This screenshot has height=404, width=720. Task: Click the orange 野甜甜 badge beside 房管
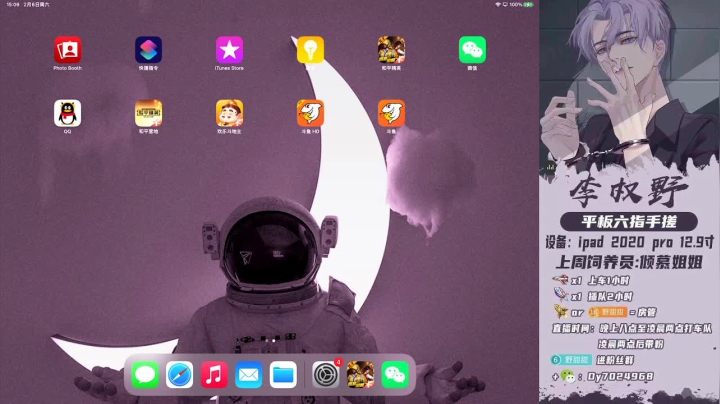(x=608, y=312)
